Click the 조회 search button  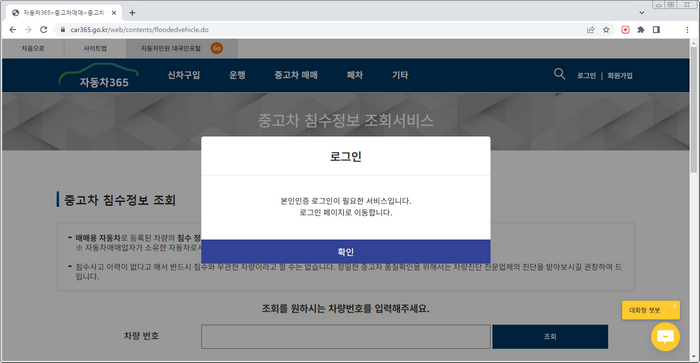coord(550,337)
